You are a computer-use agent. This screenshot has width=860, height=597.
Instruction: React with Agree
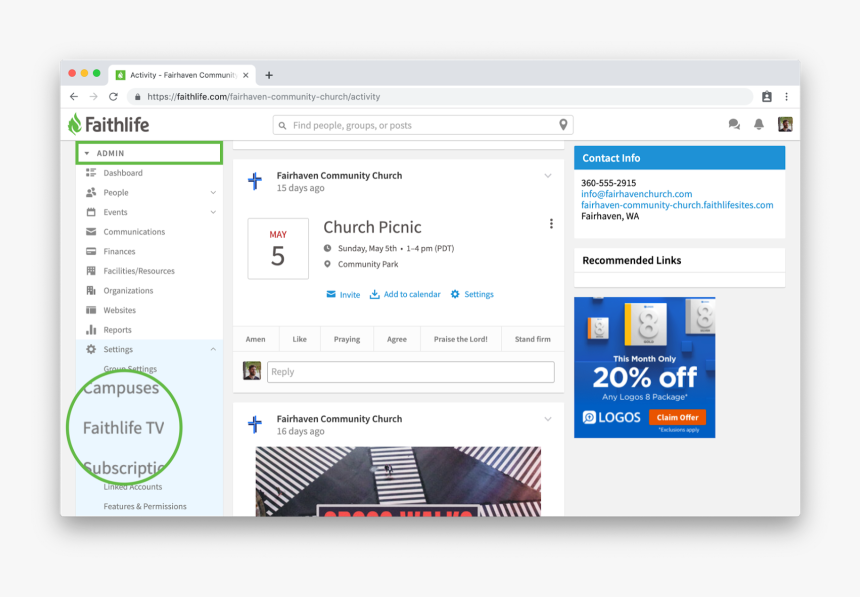[x=397, y=339]
